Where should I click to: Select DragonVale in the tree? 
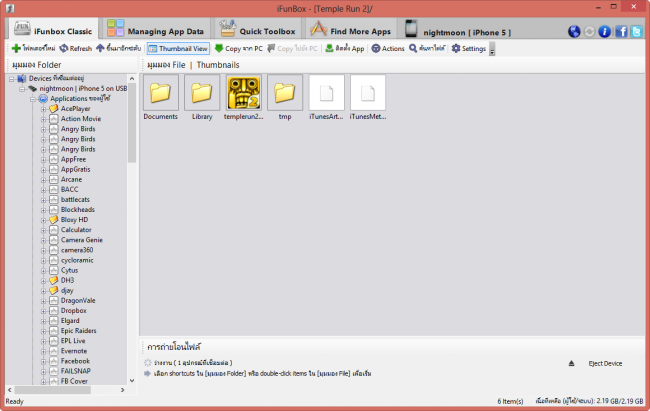tap(78, 301)
